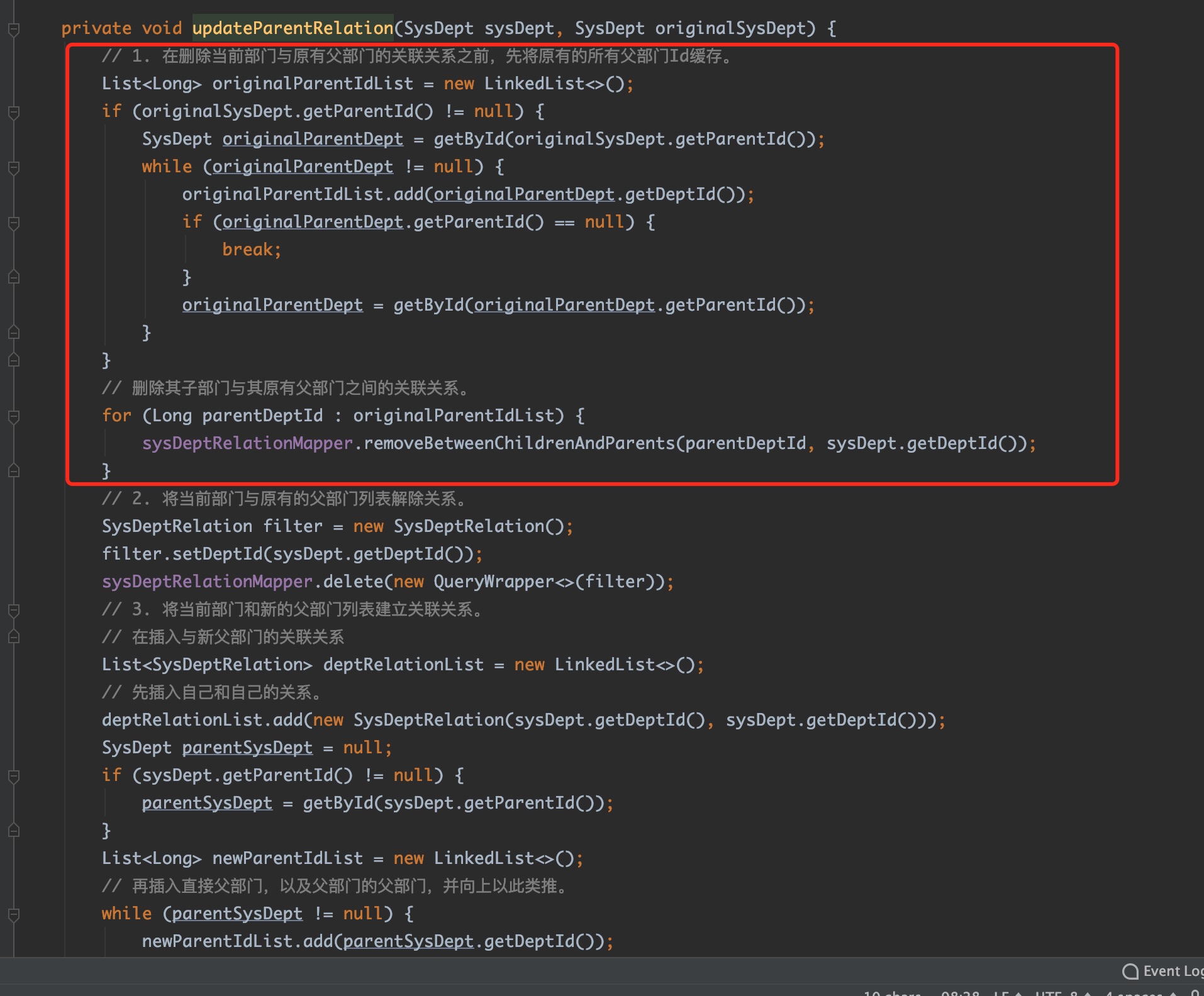Click 'filter.setDeptId' statement
The height and width of the screenshot is (996, 1204).
[292, 554]
